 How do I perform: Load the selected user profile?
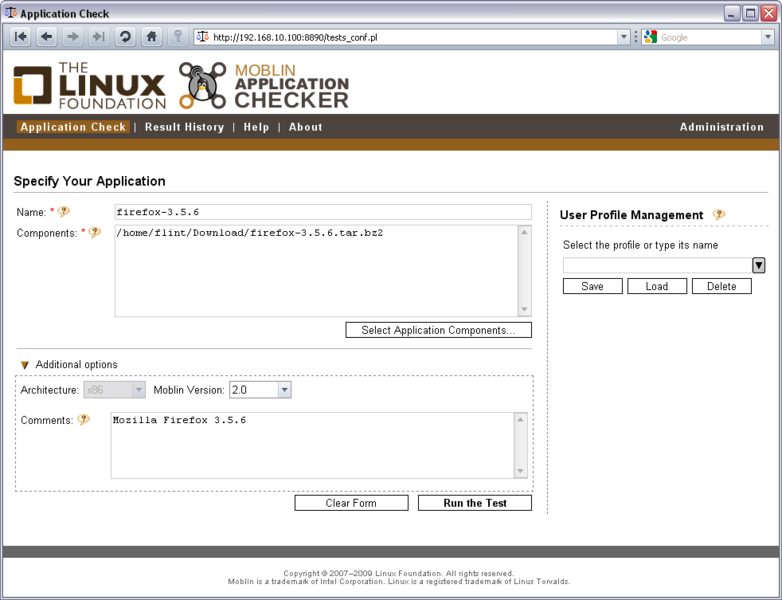tap(657, 286)
